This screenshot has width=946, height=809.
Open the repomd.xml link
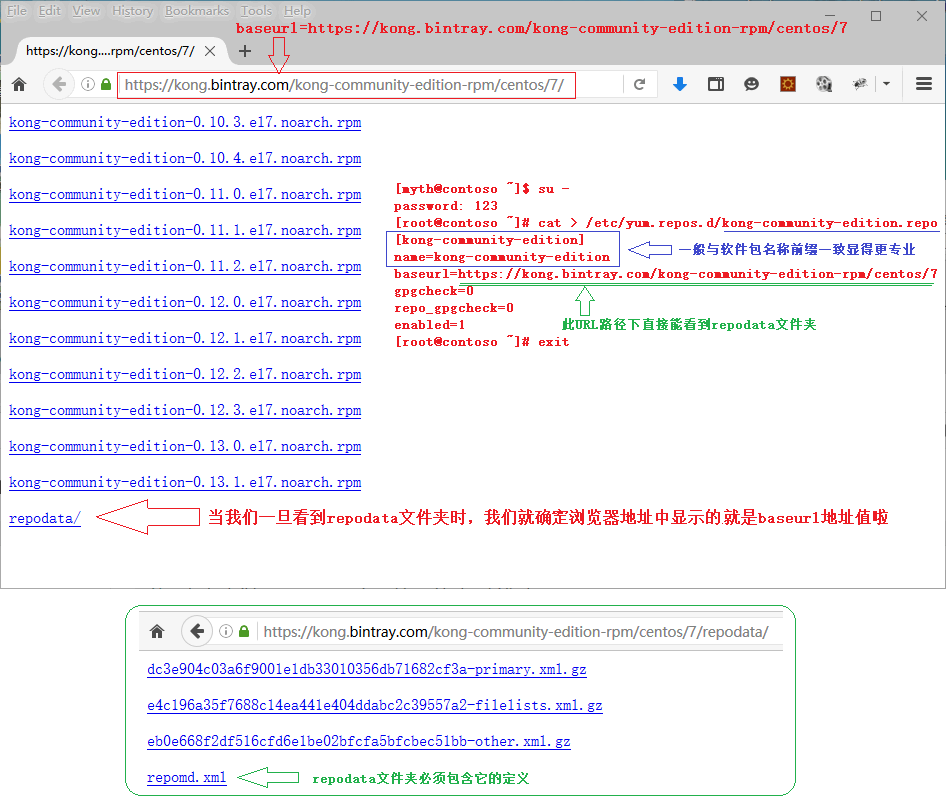[186, 778]
